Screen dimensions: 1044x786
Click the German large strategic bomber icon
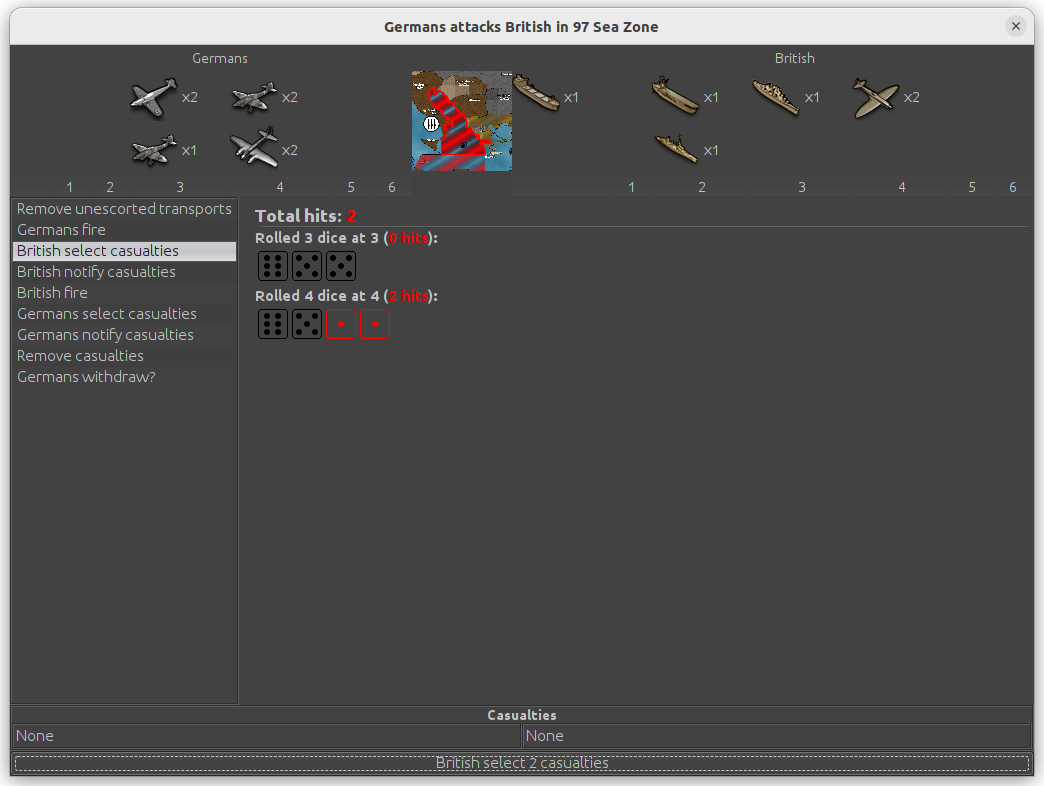click(x=254, y=148)
